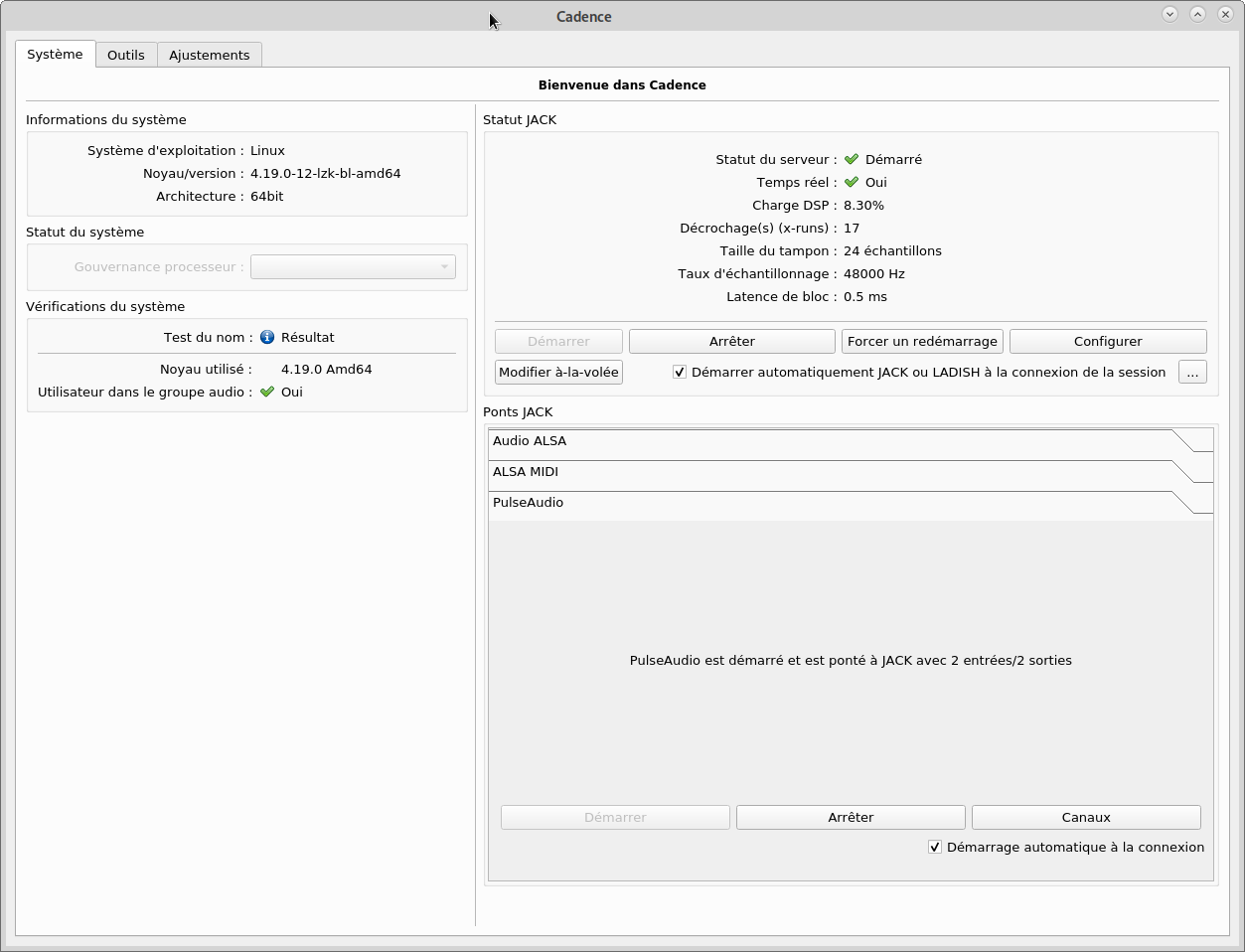
Task: Switch to the Système tab
Action: [x=56, y=54]
